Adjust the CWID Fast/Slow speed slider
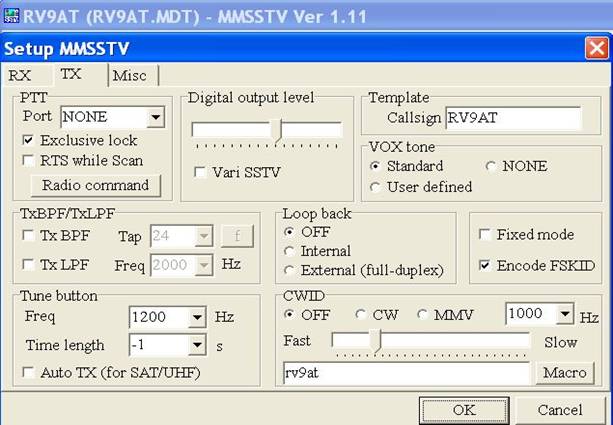The width and height of the screenshot is (613, 425). 376,342
